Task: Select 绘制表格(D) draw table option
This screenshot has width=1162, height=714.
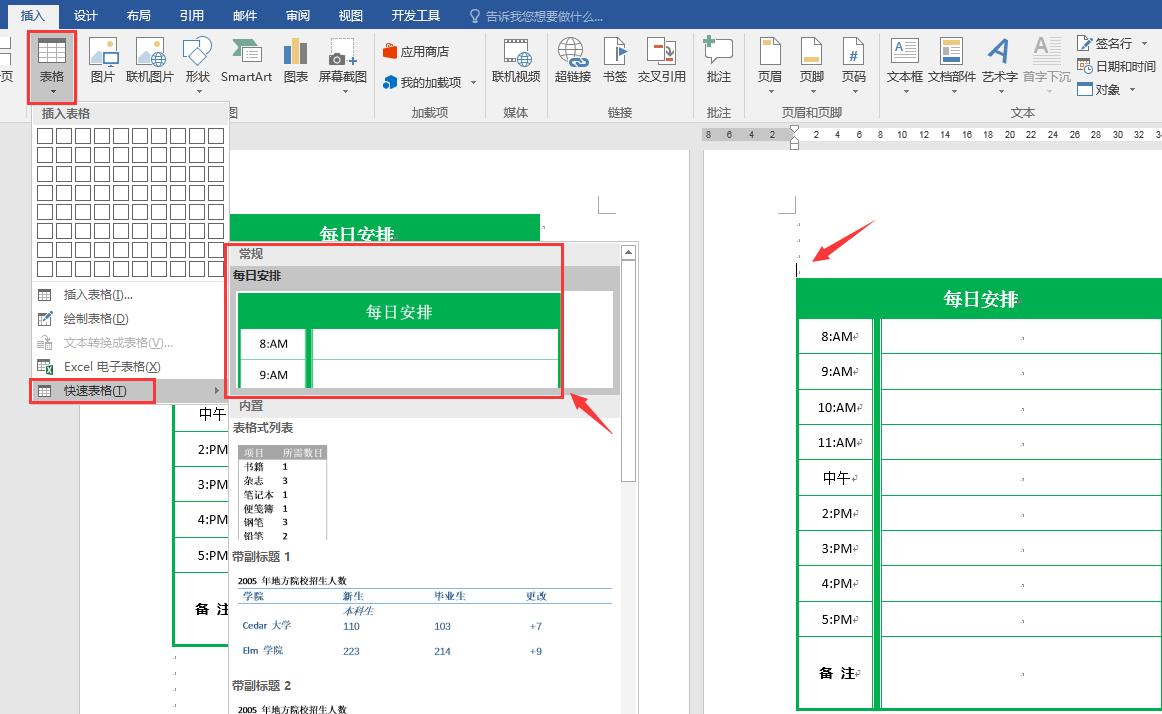Action: pos(96,319)
